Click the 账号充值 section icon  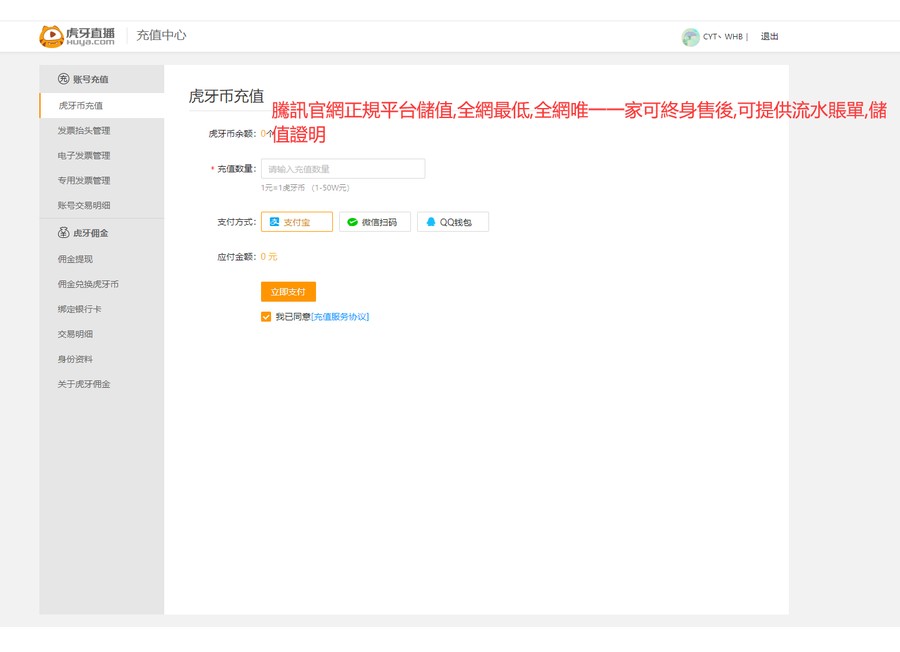(63, 79)
